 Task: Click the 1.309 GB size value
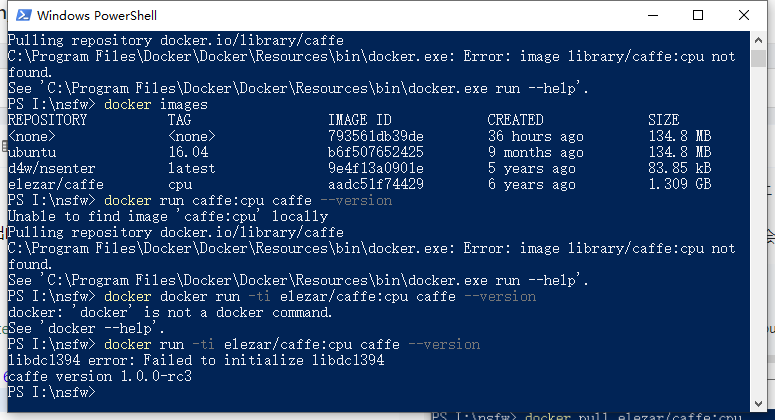point(680,184)
